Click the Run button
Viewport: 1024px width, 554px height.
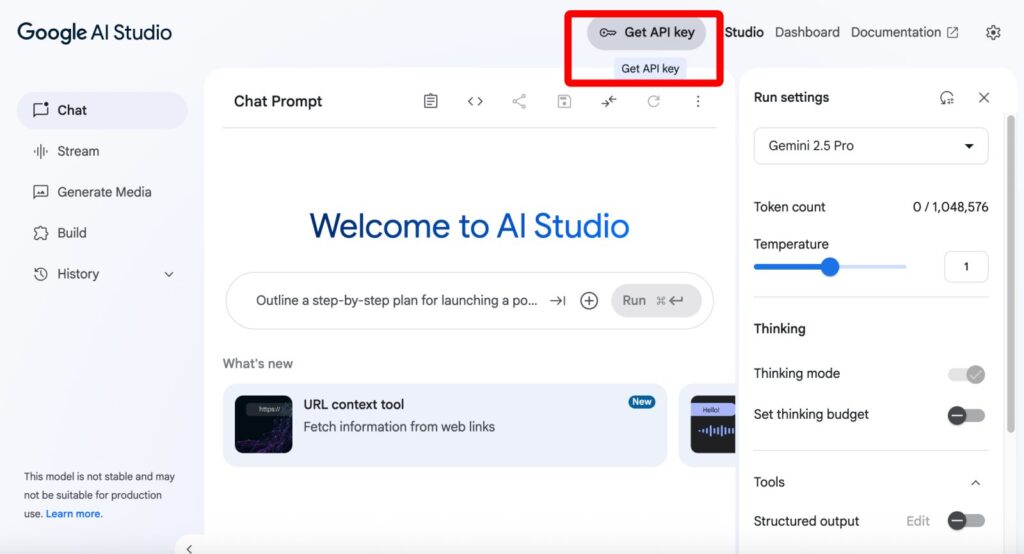(656, 301)
